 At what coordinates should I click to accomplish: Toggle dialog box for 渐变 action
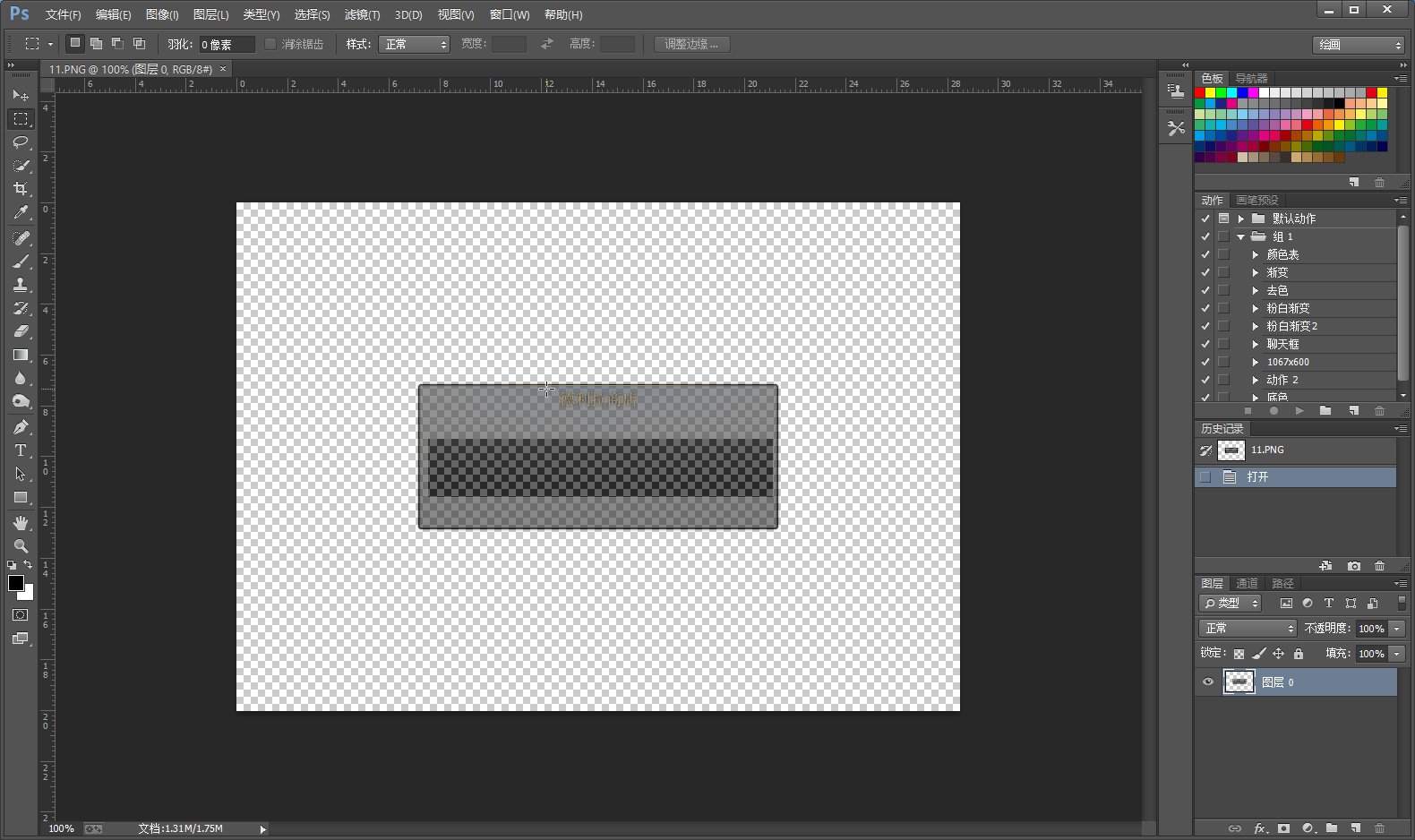pyautogui.click(x=1223, y=272)
